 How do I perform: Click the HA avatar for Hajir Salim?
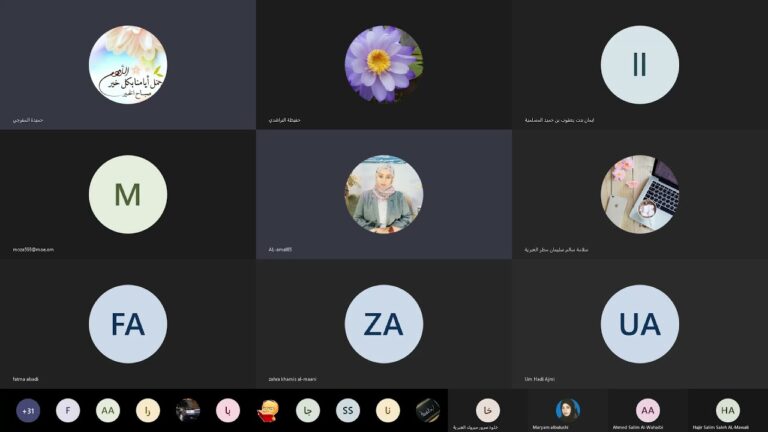click(x=727, y=410)
